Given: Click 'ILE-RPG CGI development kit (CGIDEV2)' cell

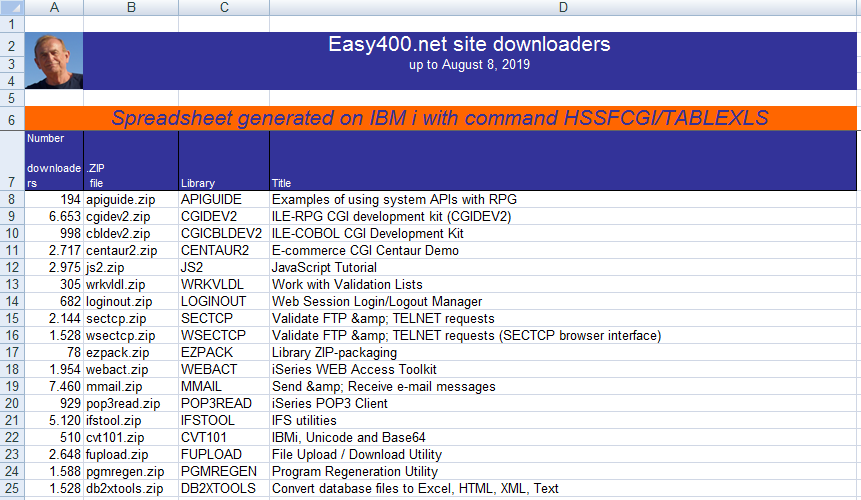Looking at the screenshot, I should (x=563, y=216).
